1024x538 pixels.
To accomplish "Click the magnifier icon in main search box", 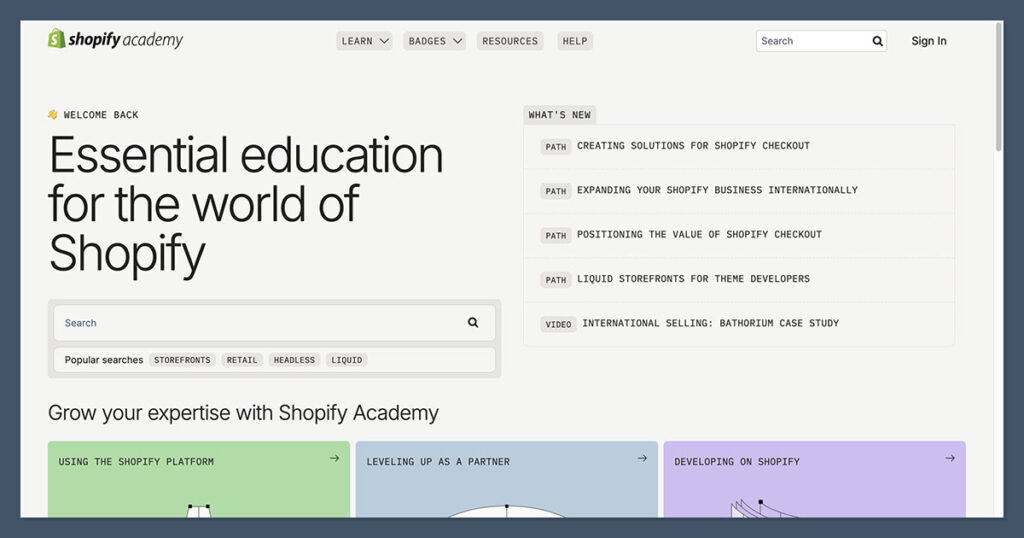I will click(473, 323).
